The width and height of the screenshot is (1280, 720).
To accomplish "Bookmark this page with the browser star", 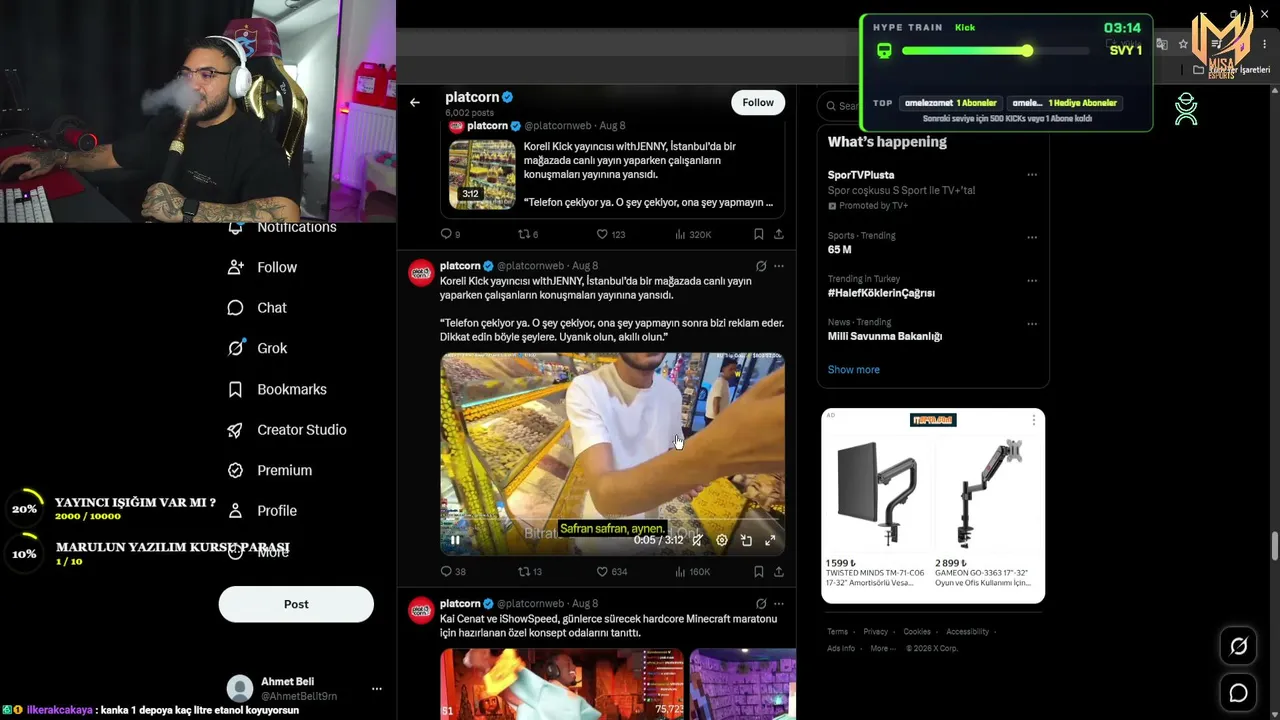I will point(1183,44).
